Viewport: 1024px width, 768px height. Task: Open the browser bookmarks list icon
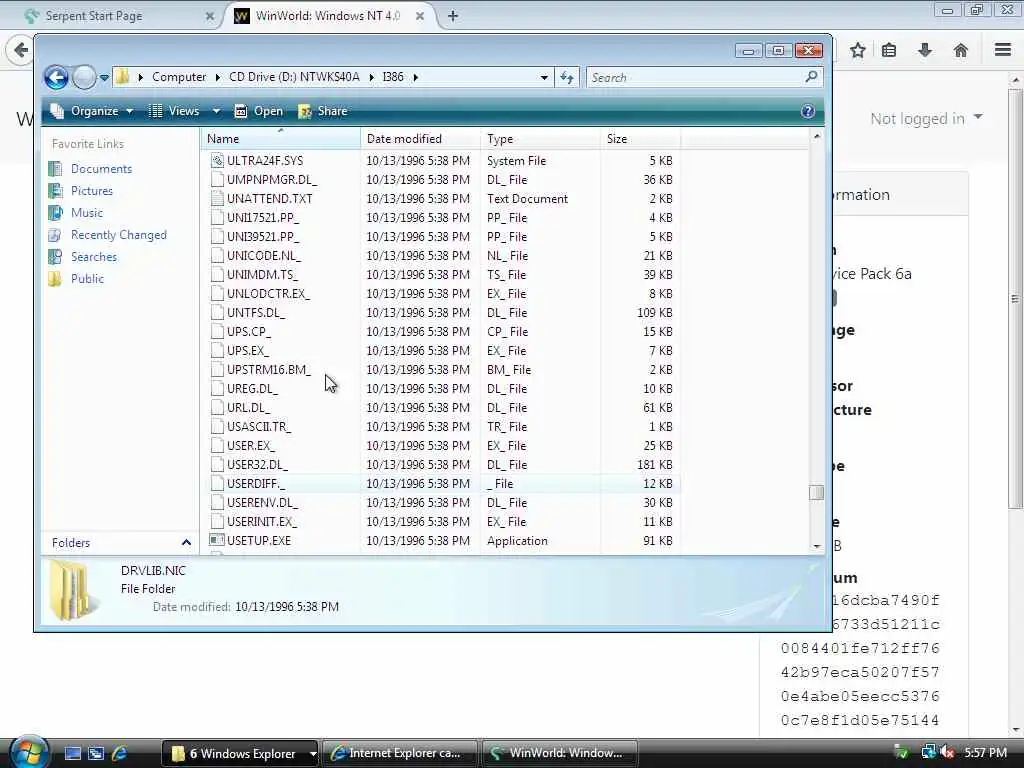point(889,50)
